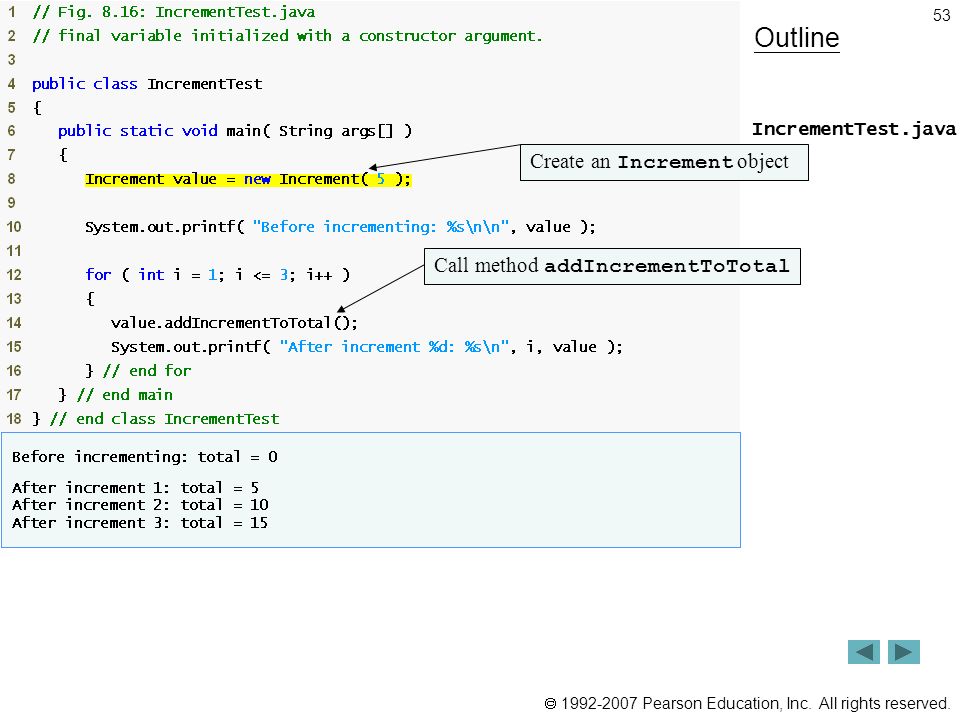Click the 'Before incrementing' printf statement
The width and height of the screenshot is (960, 720).
pyautogui.click(x=340, y=227)
